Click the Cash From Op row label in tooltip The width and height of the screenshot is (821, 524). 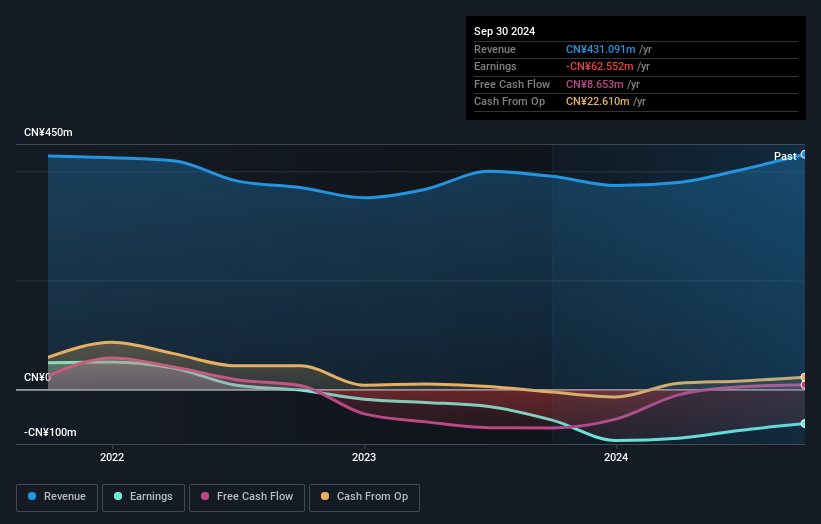509,102
